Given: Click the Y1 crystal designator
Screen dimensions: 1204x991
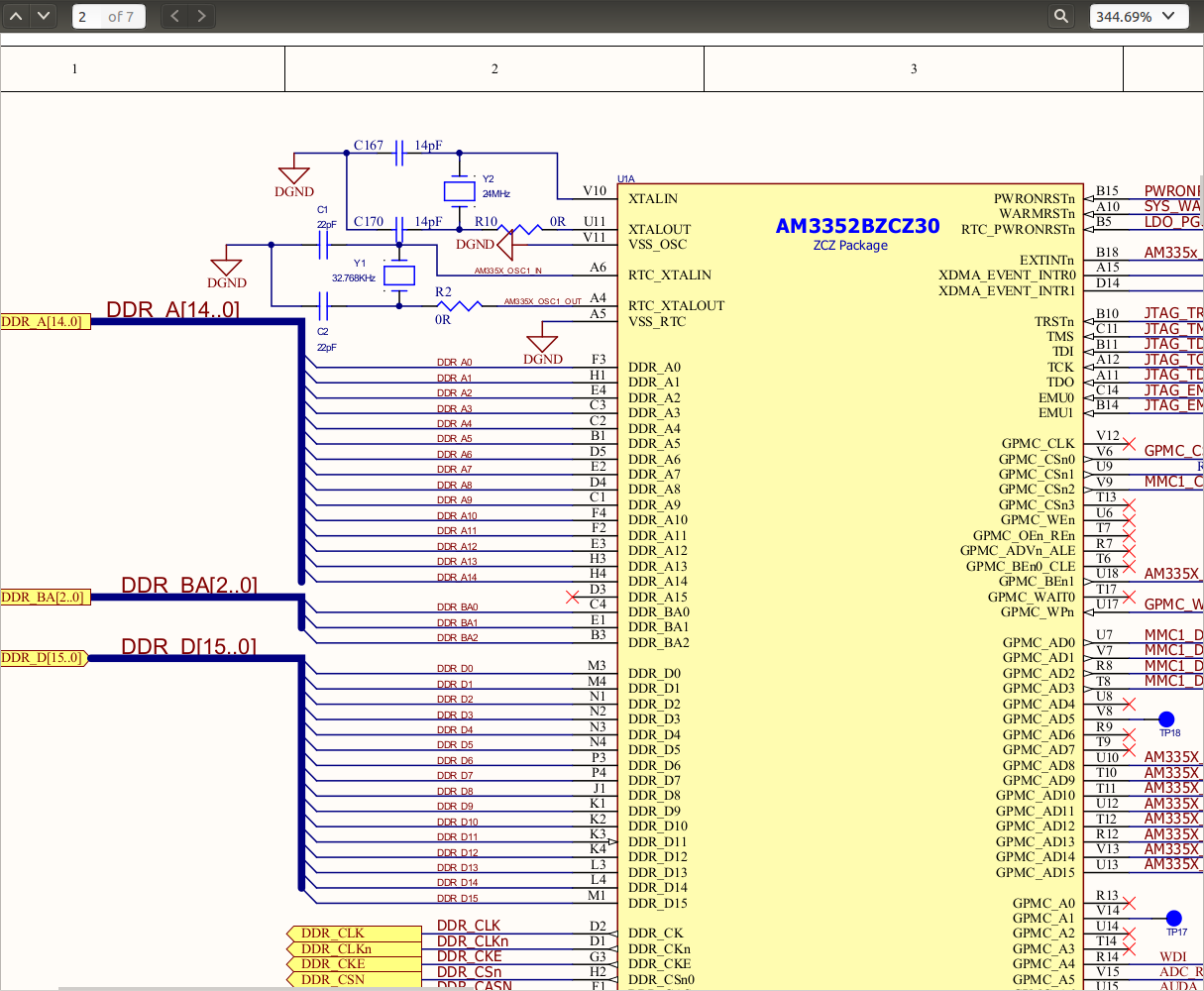Looking at the screenshot, I should coord(360,263).
